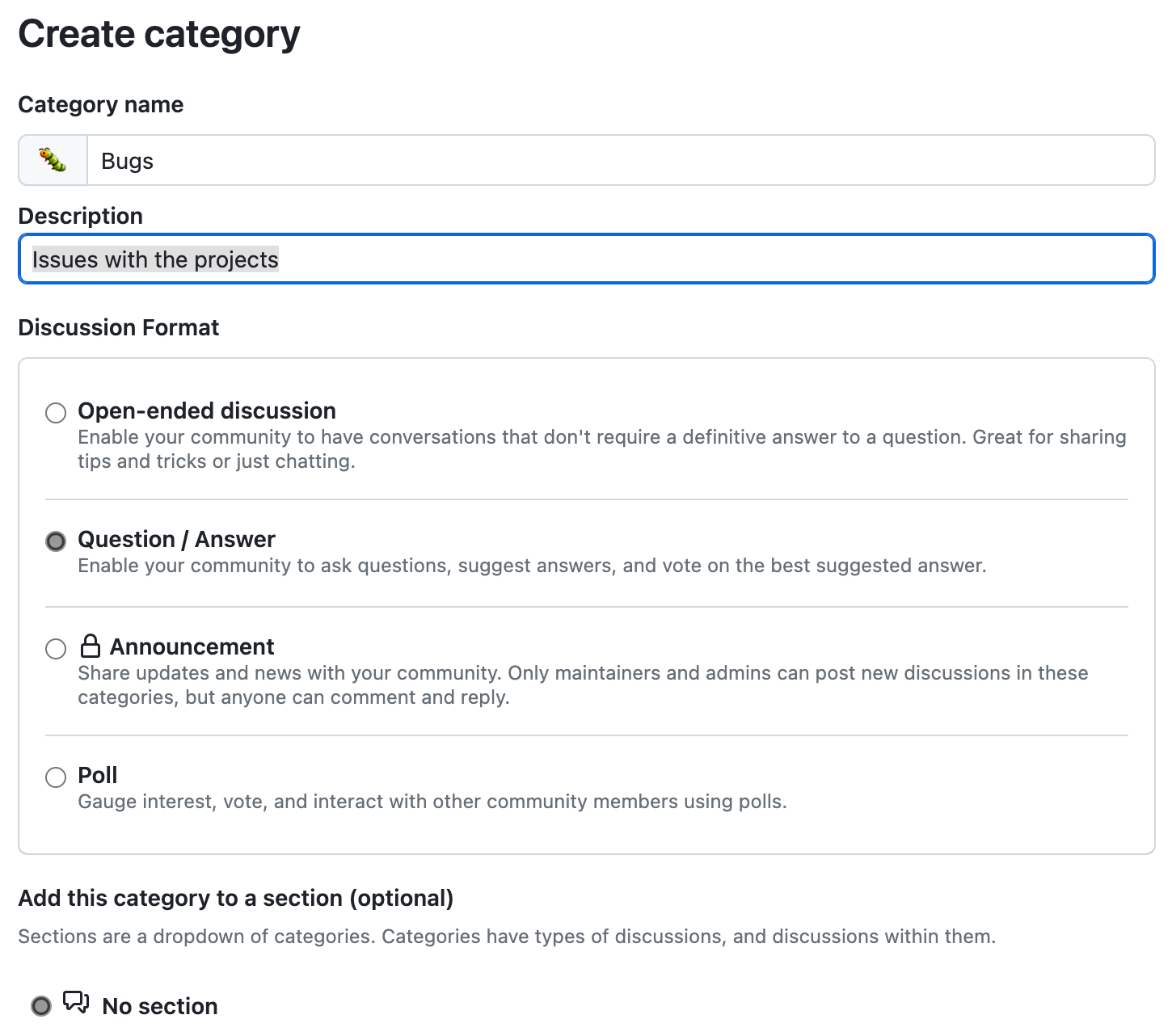Choose the Poll discussion format
The image size is (1172, 1036).
(55, 777)
